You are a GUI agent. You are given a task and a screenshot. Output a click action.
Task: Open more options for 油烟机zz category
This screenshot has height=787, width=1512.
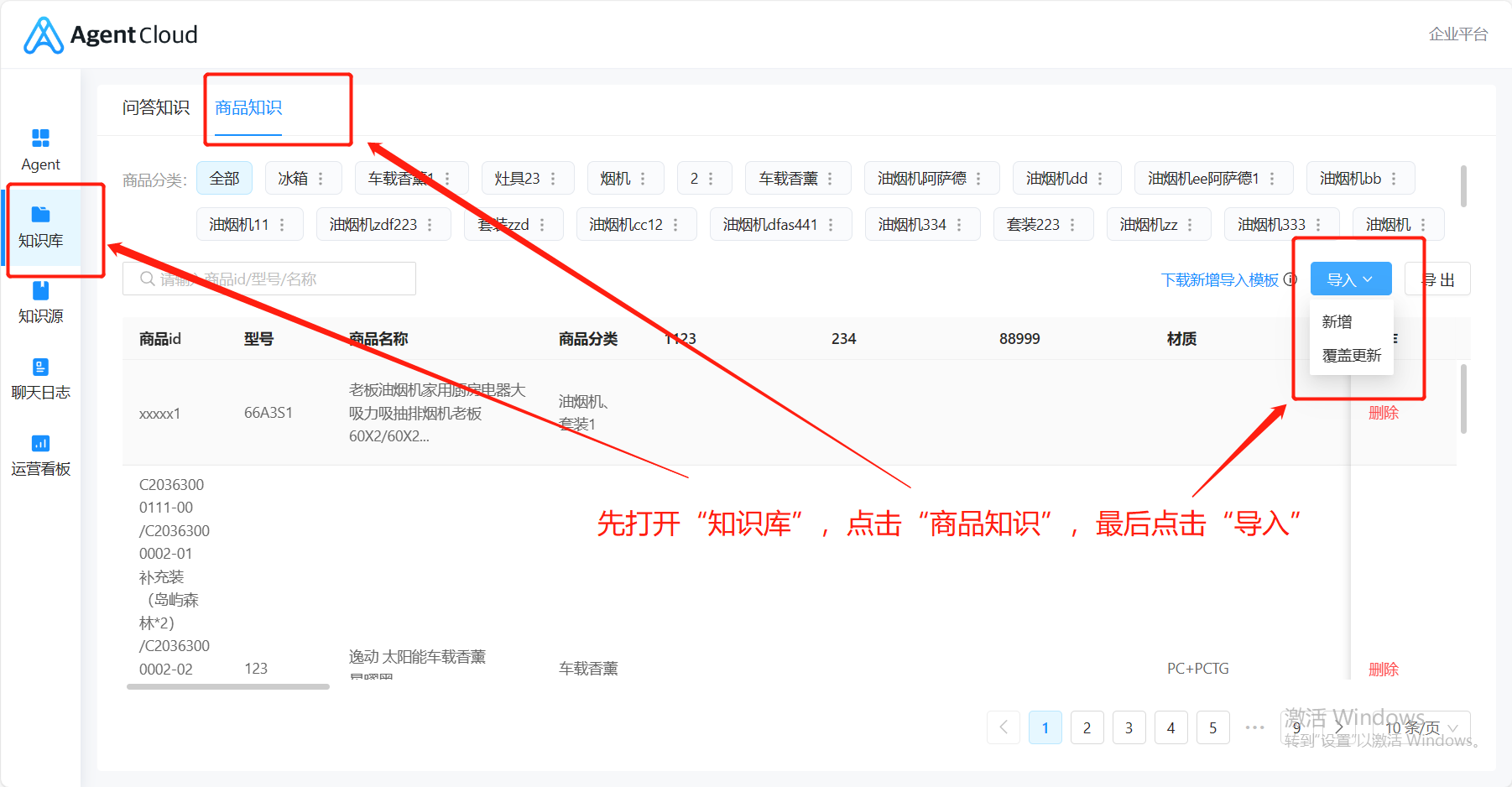point(1190,225)
